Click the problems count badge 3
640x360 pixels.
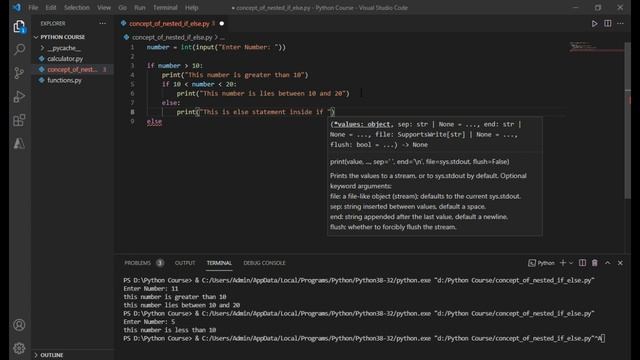tap(160, 263)
